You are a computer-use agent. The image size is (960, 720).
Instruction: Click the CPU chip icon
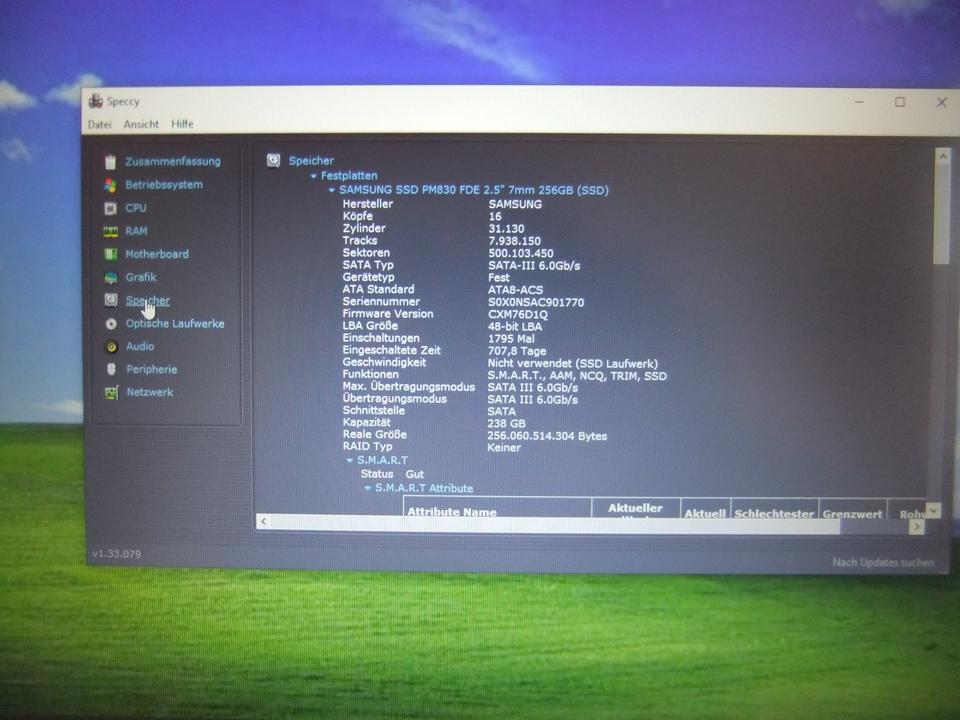(x=110, y=208)
